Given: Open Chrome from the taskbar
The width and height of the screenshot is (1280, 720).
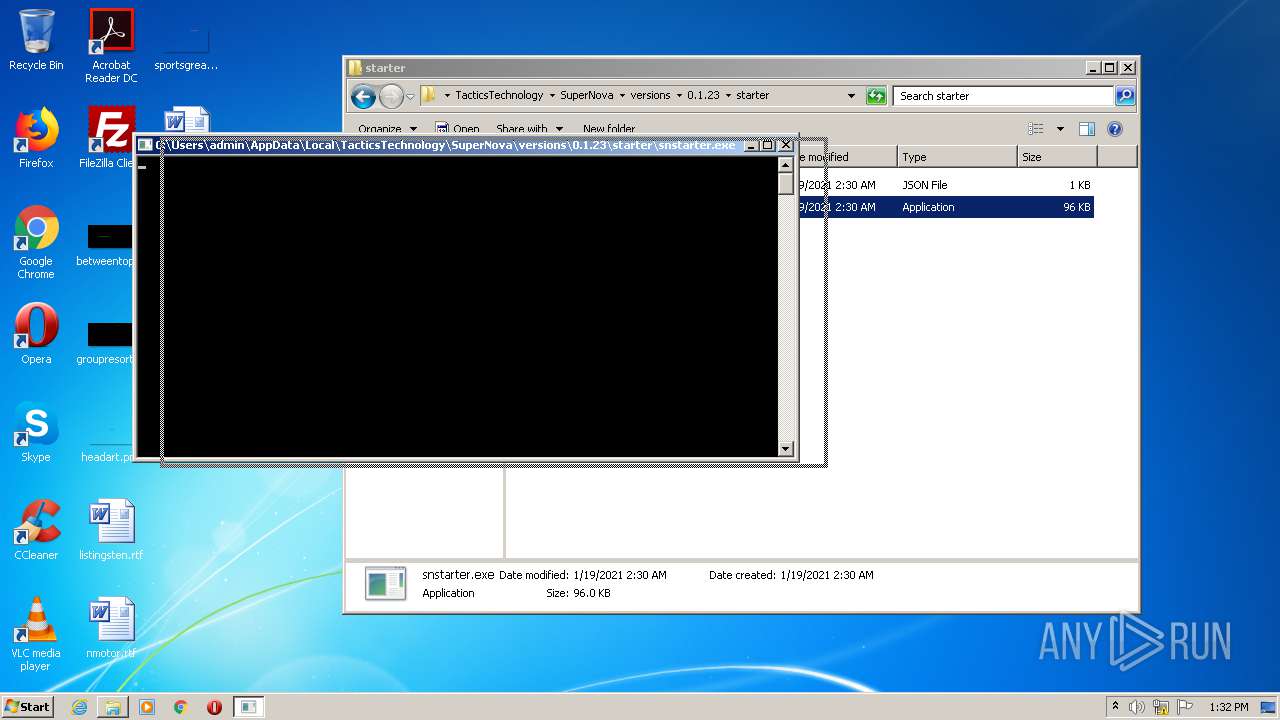Looking at the screenshot, I should pos(181,707).
